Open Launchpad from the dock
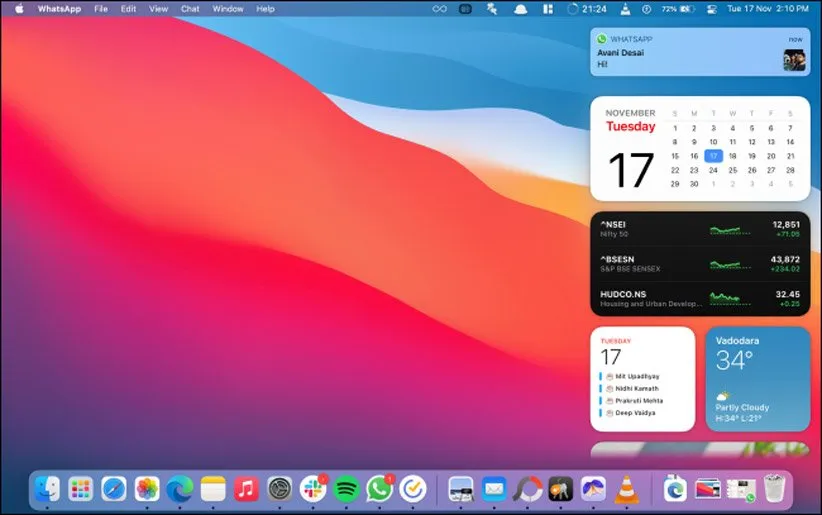The image size is (822, 515). 80,488
